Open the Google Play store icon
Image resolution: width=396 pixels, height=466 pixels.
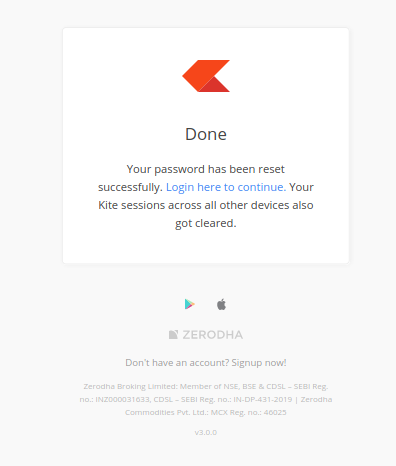click(x=190, y=304)
